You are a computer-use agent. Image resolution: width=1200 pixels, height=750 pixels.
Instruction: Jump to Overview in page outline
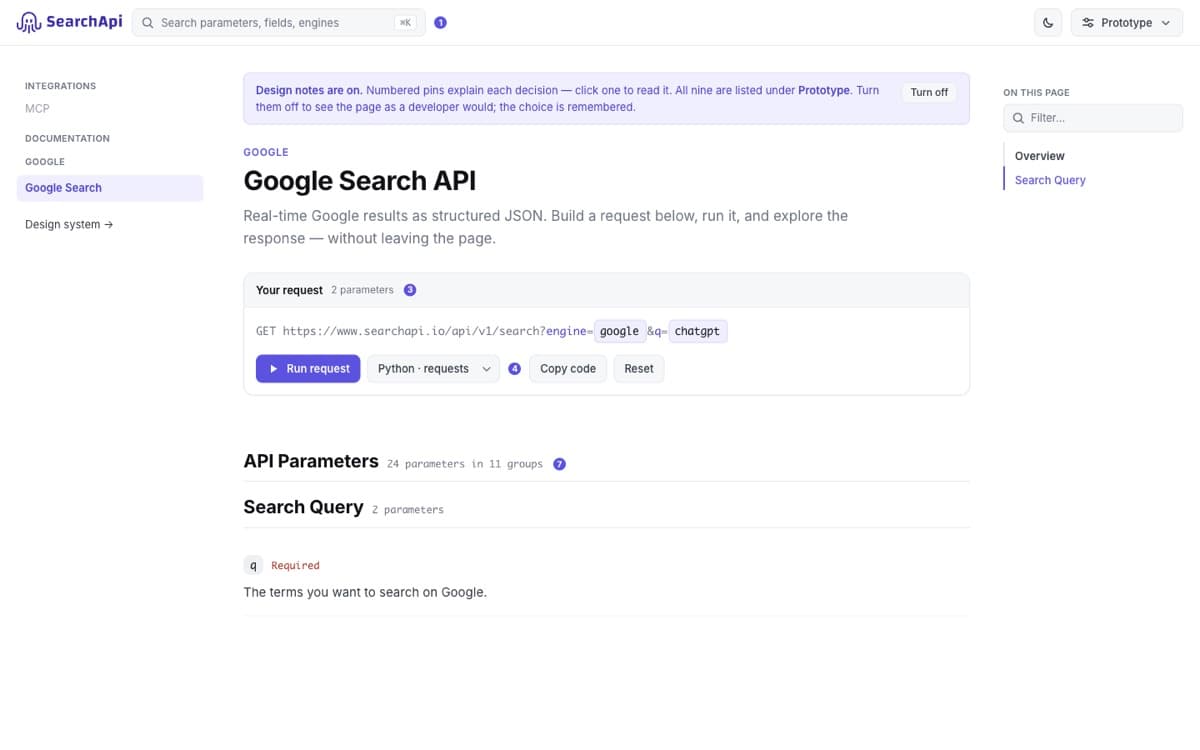pyautogui.click(x=1040, y=156)
